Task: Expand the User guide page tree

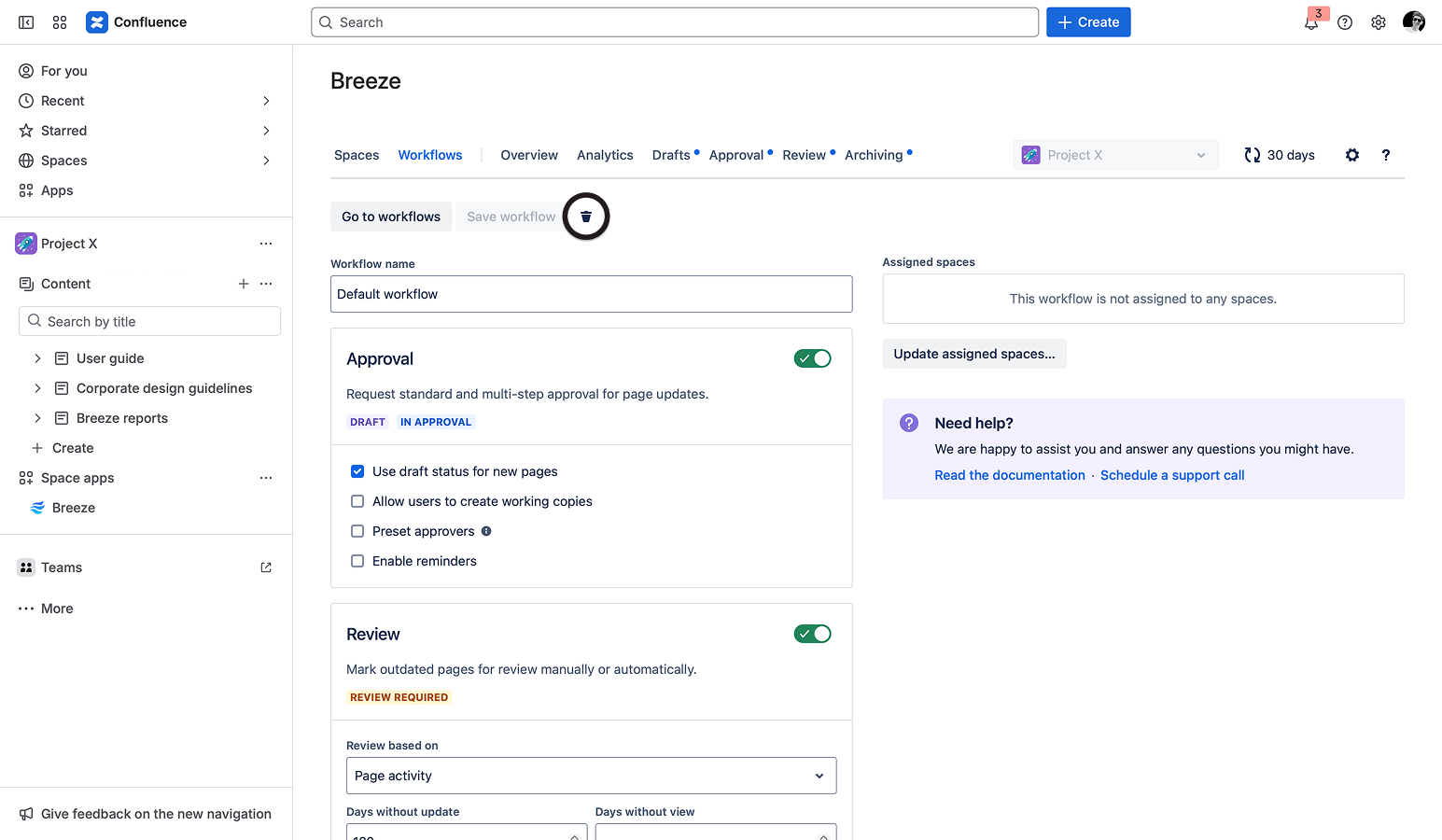Action: [x=37, y=357]
